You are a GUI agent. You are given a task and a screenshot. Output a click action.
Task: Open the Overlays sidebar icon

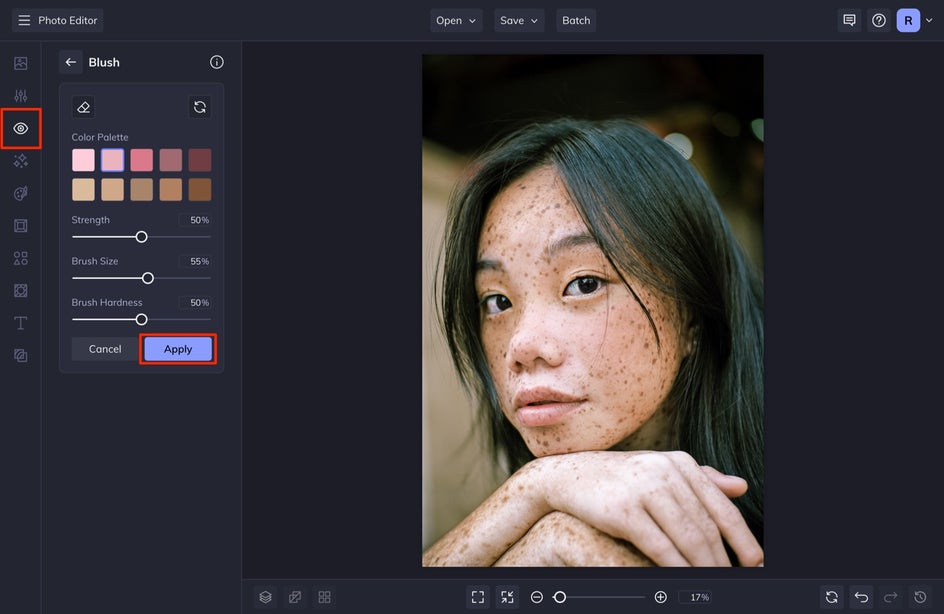point(20,291)
